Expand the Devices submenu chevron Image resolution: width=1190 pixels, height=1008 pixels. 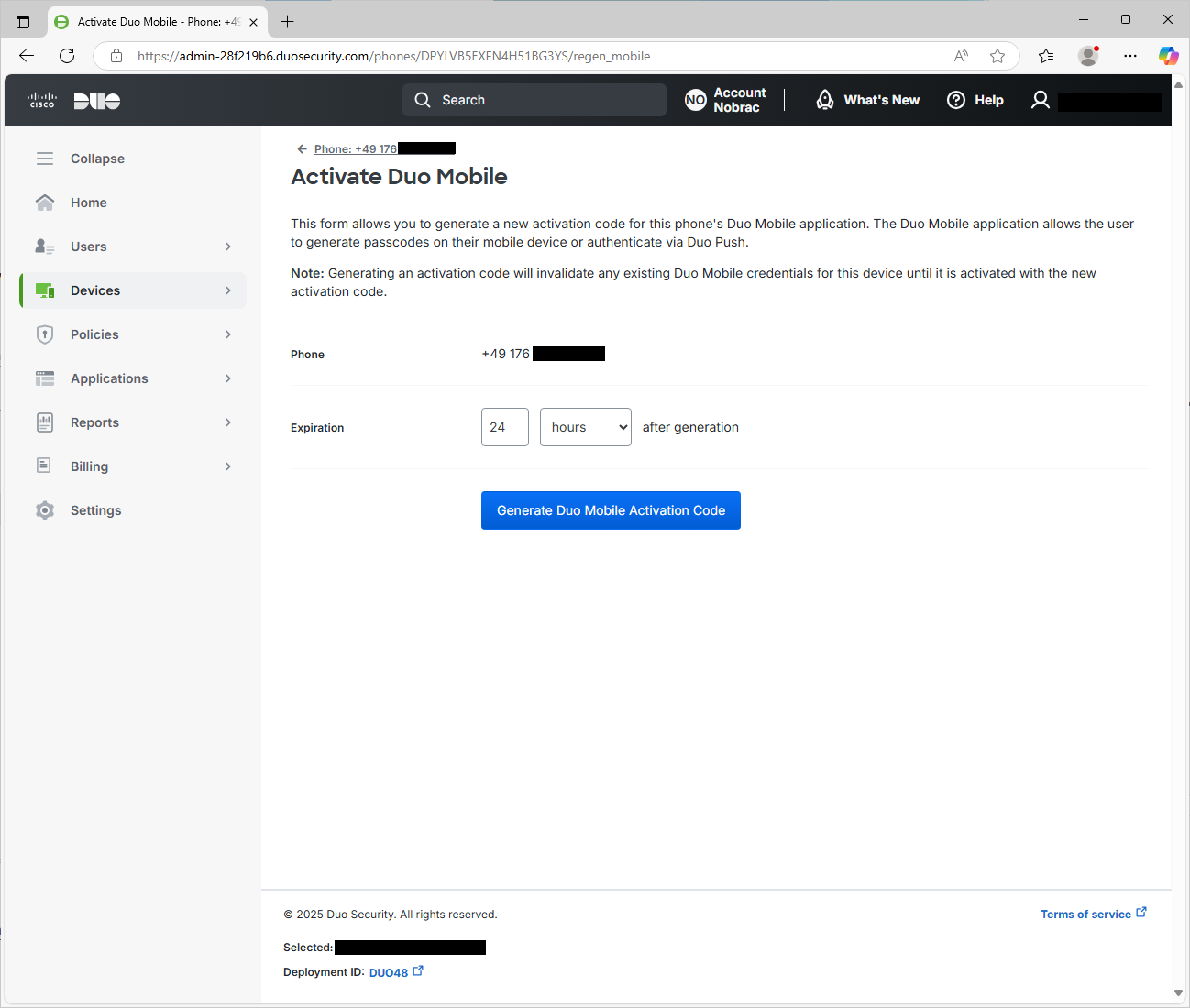tap(228, 290)
